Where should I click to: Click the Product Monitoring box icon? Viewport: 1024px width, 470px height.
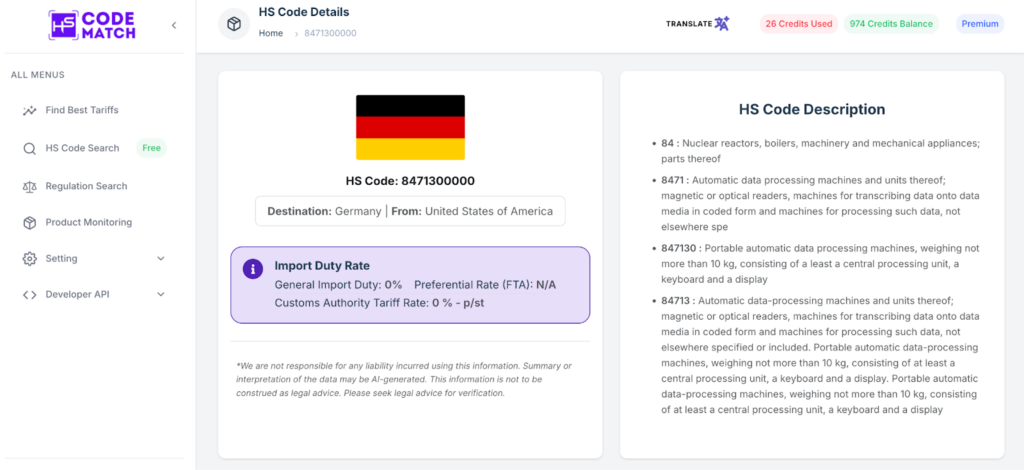click(29, 222)
